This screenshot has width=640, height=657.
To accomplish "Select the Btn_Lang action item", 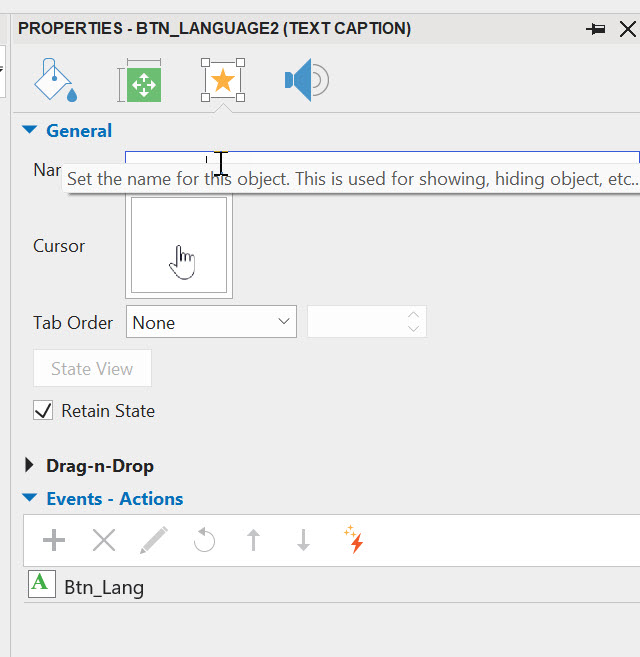I will point(104,587).
